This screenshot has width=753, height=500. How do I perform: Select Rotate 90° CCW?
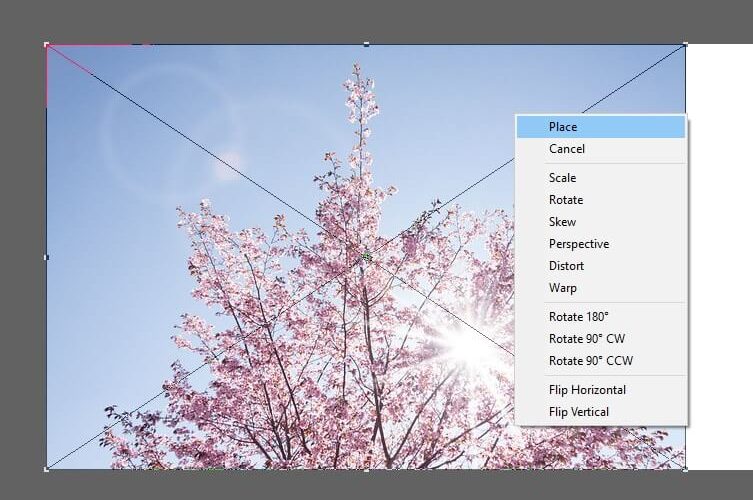tap(601, 361)
